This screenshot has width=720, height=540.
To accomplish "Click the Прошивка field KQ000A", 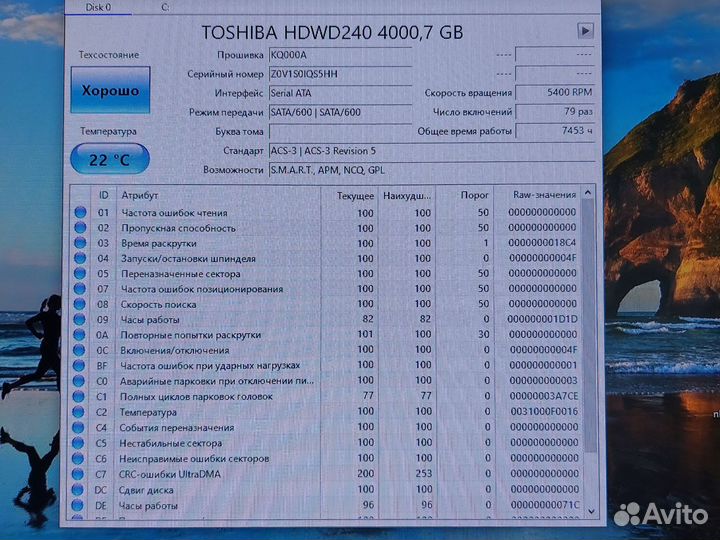I will point(340,55).
